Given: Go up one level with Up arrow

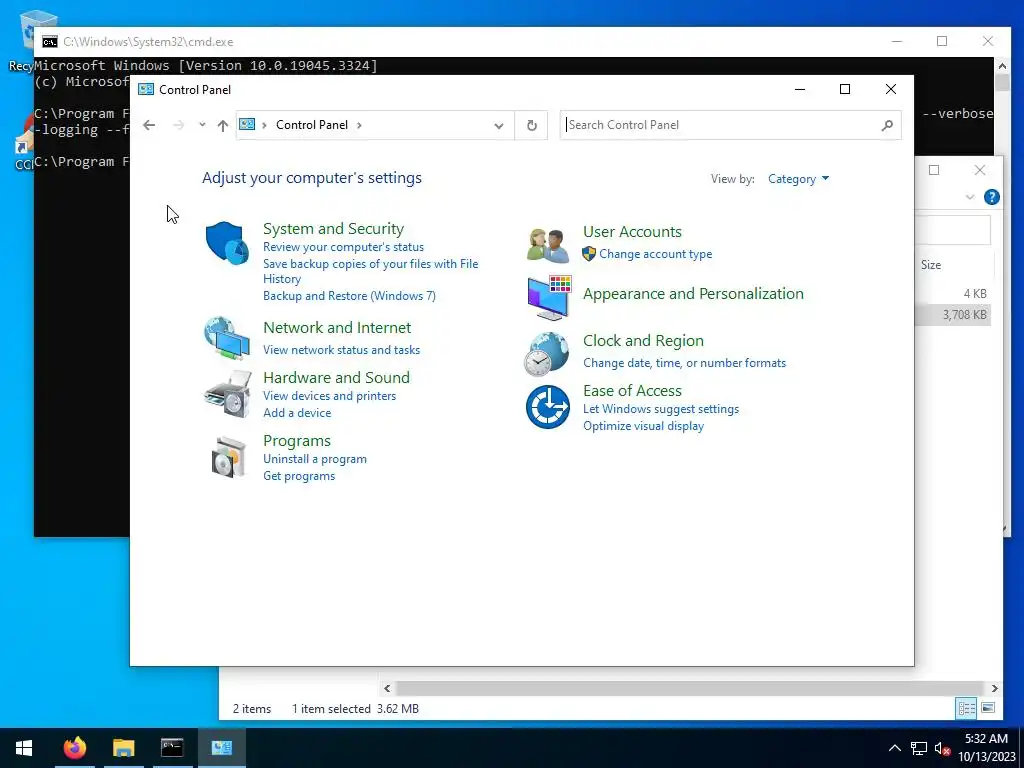Looking at the screenshot, I should click(223, 125).
